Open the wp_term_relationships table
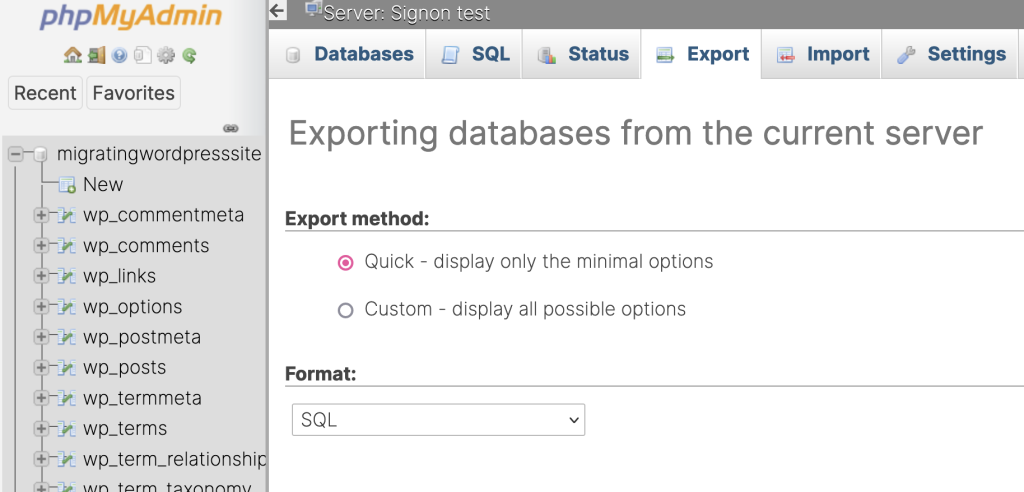This screenshot has height=492, width=1024. pos(174,459)
